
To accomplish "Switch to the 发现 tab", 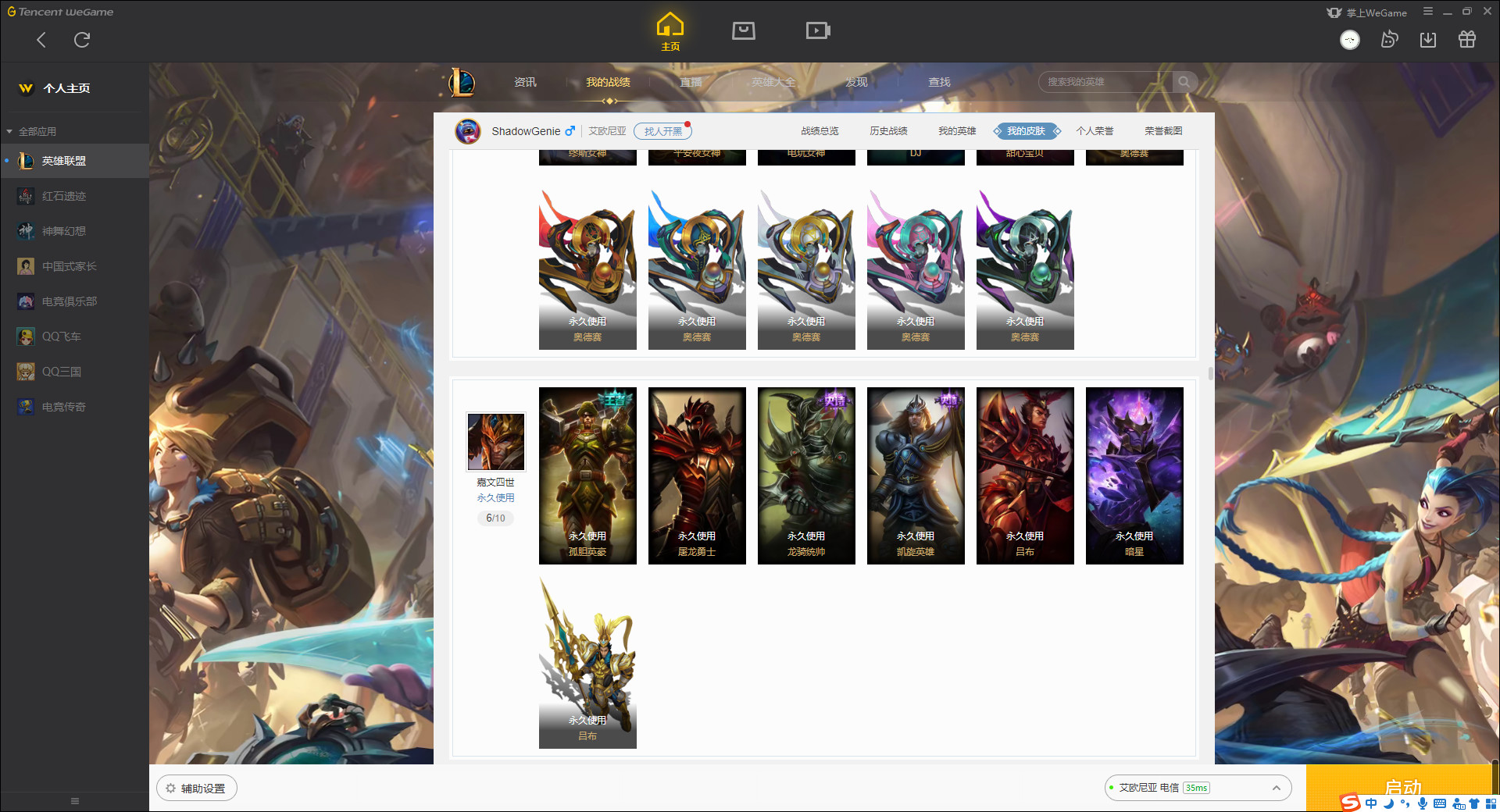I will pyautogui.click(x=856, y=82).
